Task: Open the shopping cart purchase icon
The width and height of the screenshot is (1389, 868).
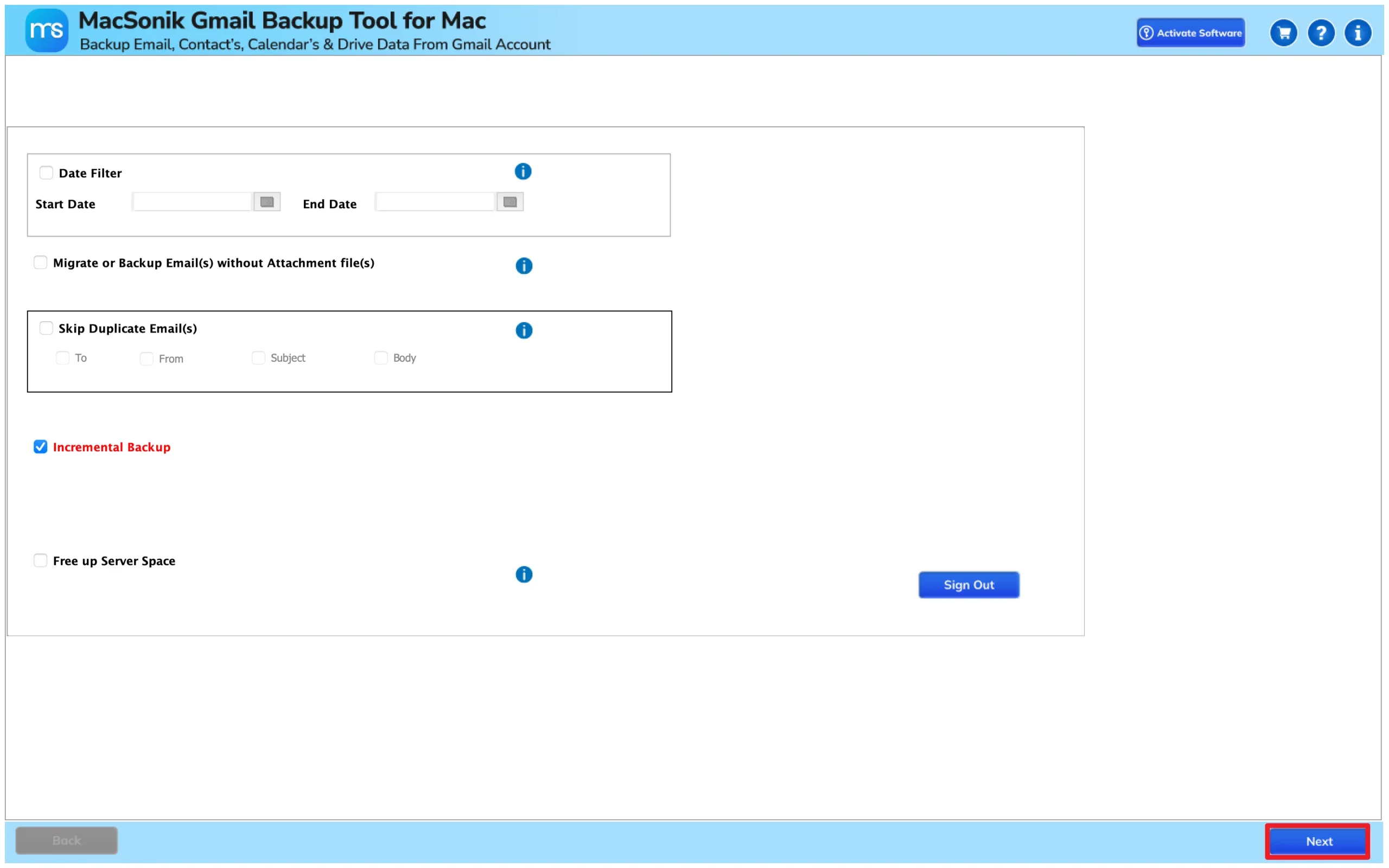Action: coord(1283,33)
